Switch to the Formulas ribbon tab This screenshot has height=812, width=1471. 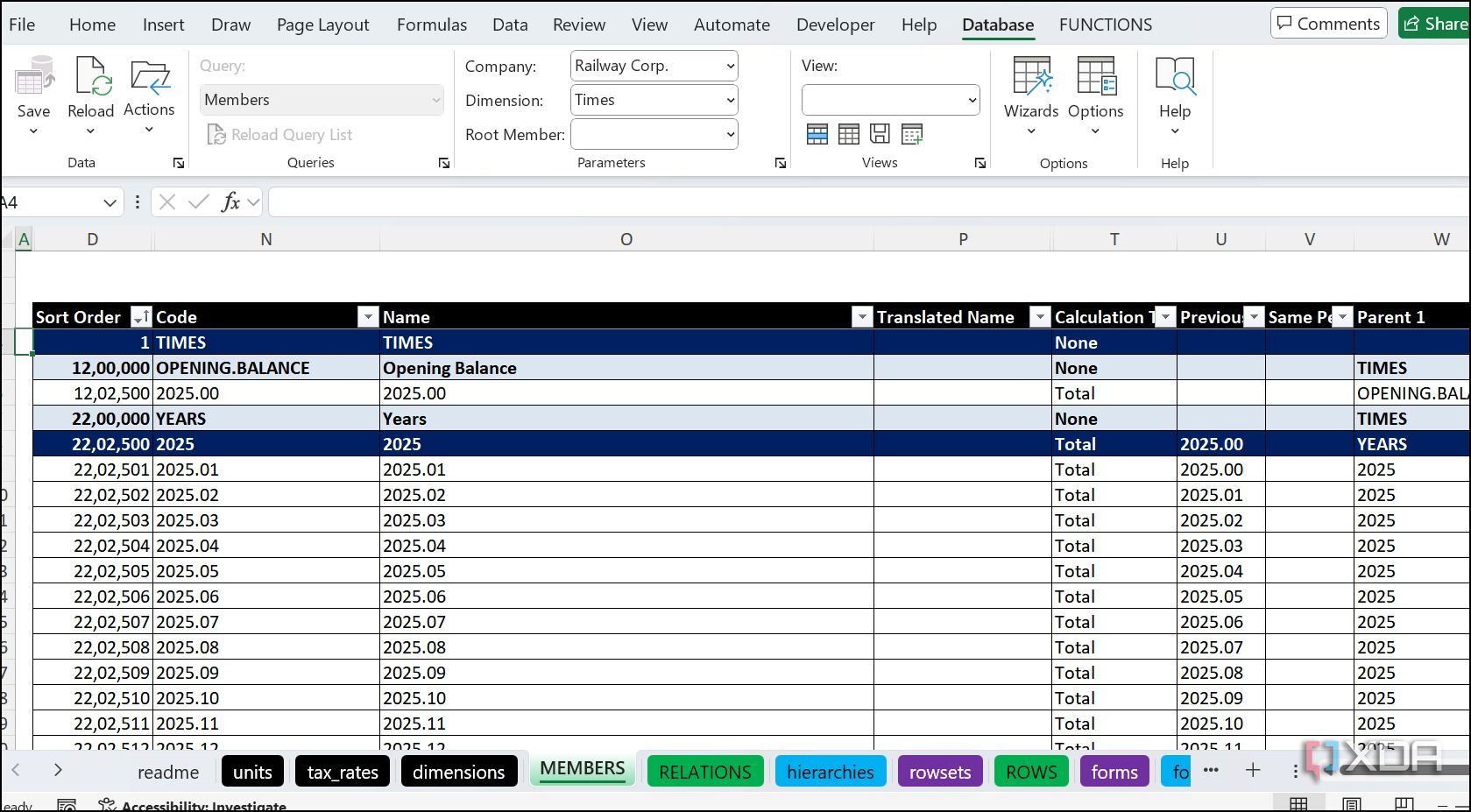431,25
